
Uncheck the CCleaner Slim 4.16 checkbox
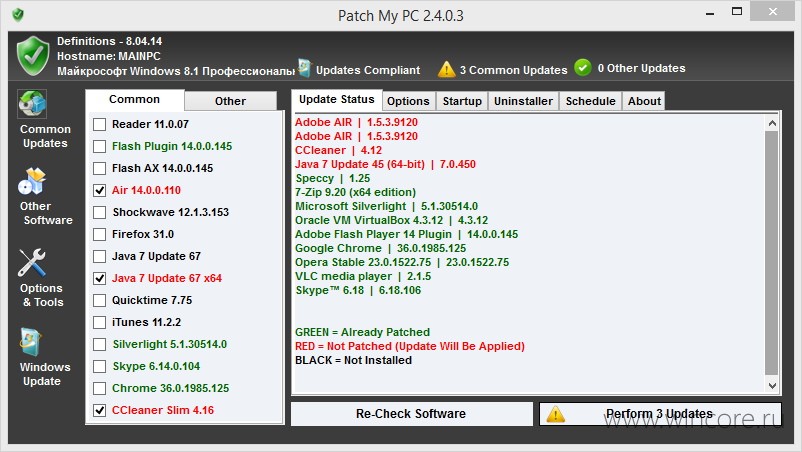[100, 410]
